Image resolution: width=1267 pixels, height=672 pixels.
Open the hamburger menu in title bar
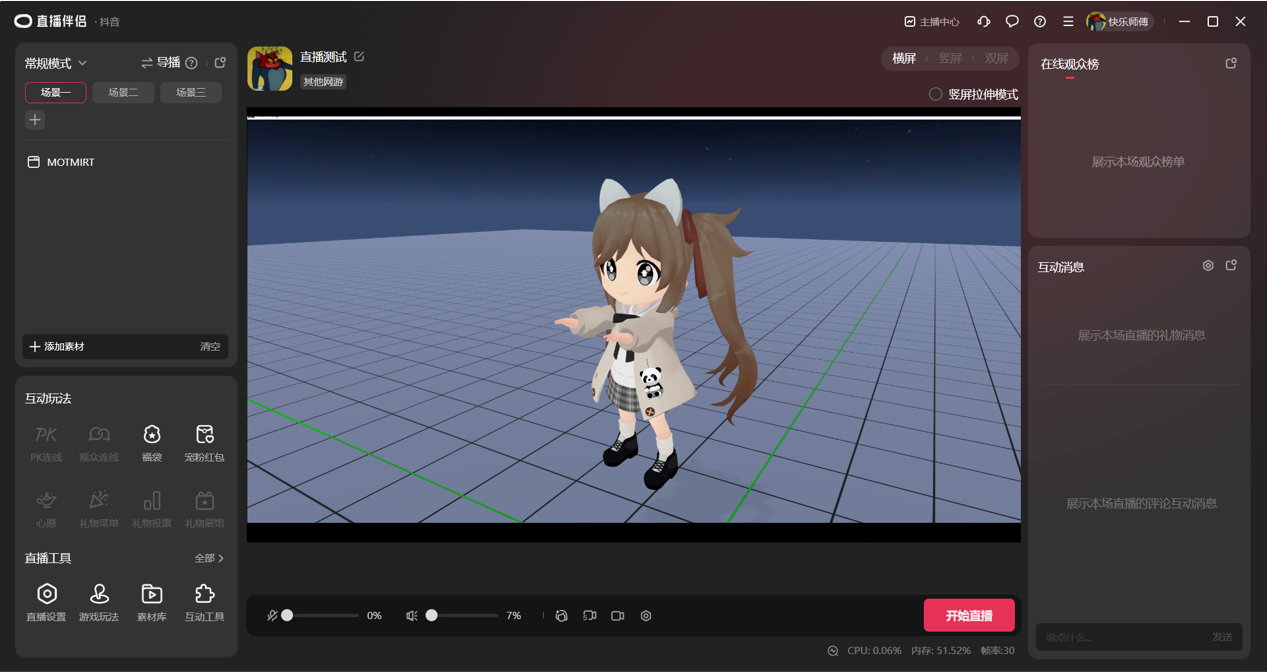1068,21
